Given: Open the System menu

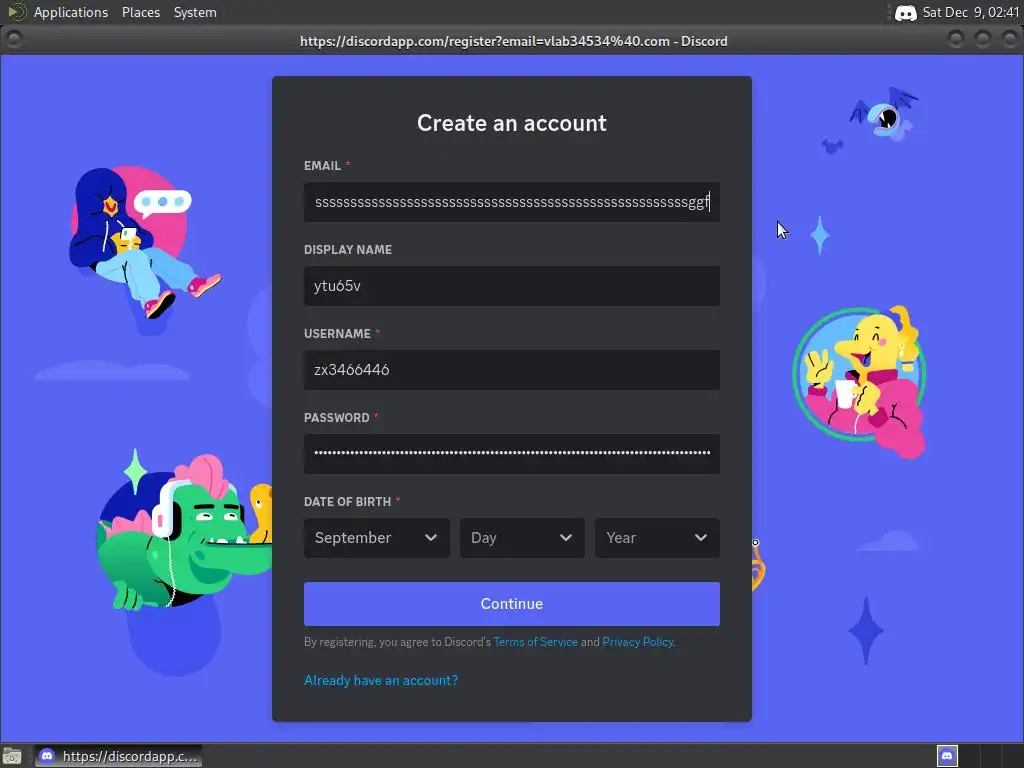Looking at the screenshot, I should (195, 12).
